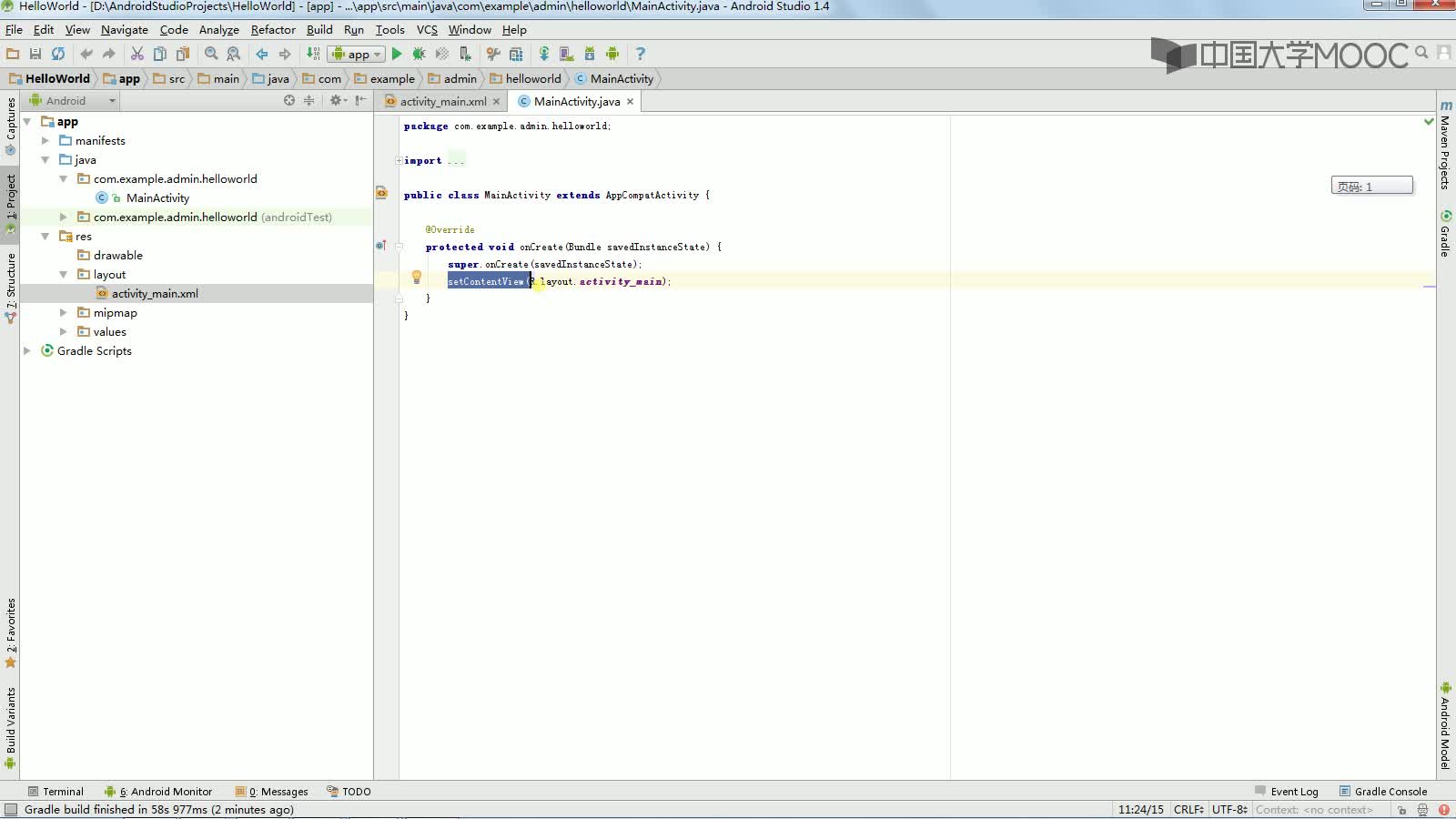Open the Refactor menu
This screenshot has width=1456, height=819.
click(273, 29)
